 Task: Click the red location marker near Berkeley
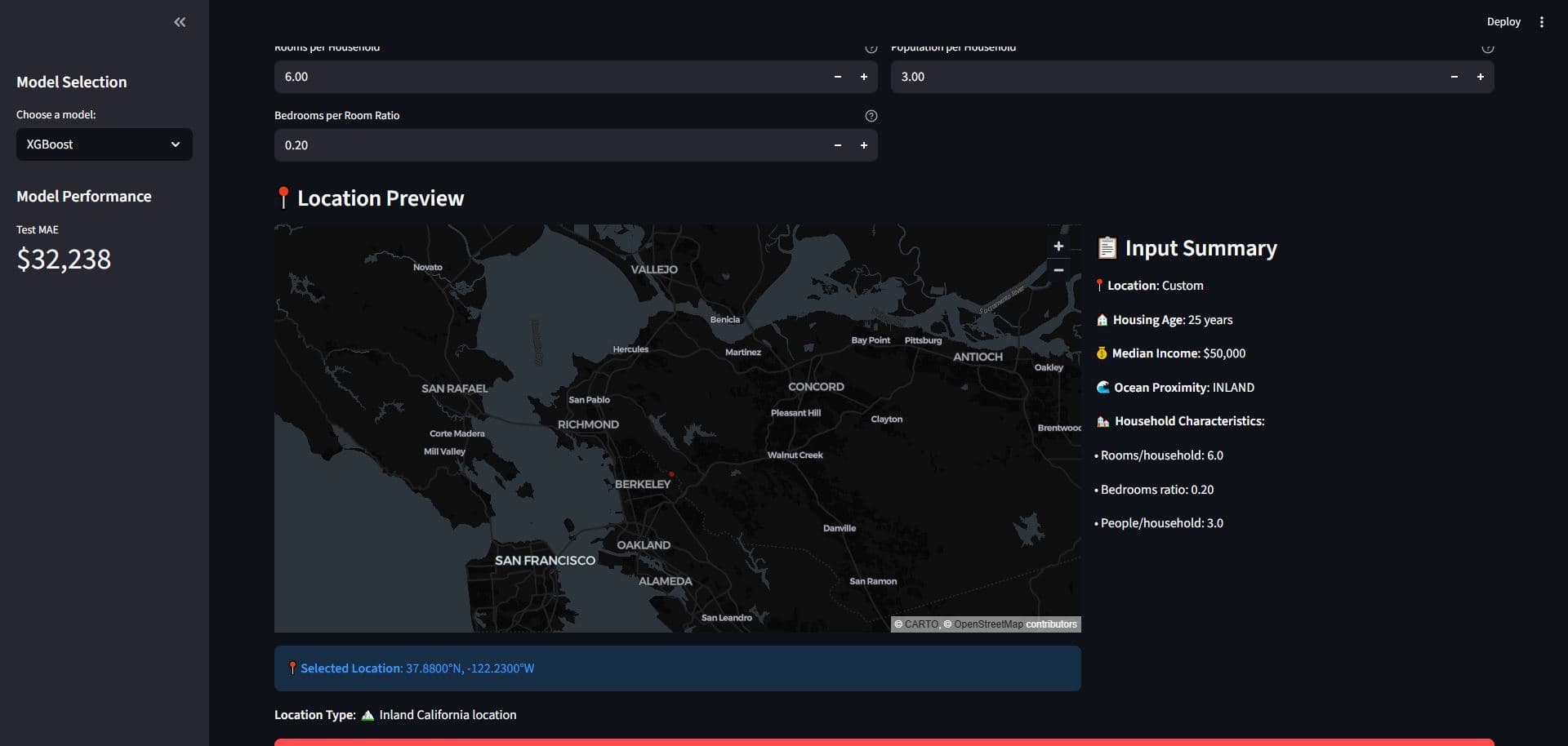point(671,474)
